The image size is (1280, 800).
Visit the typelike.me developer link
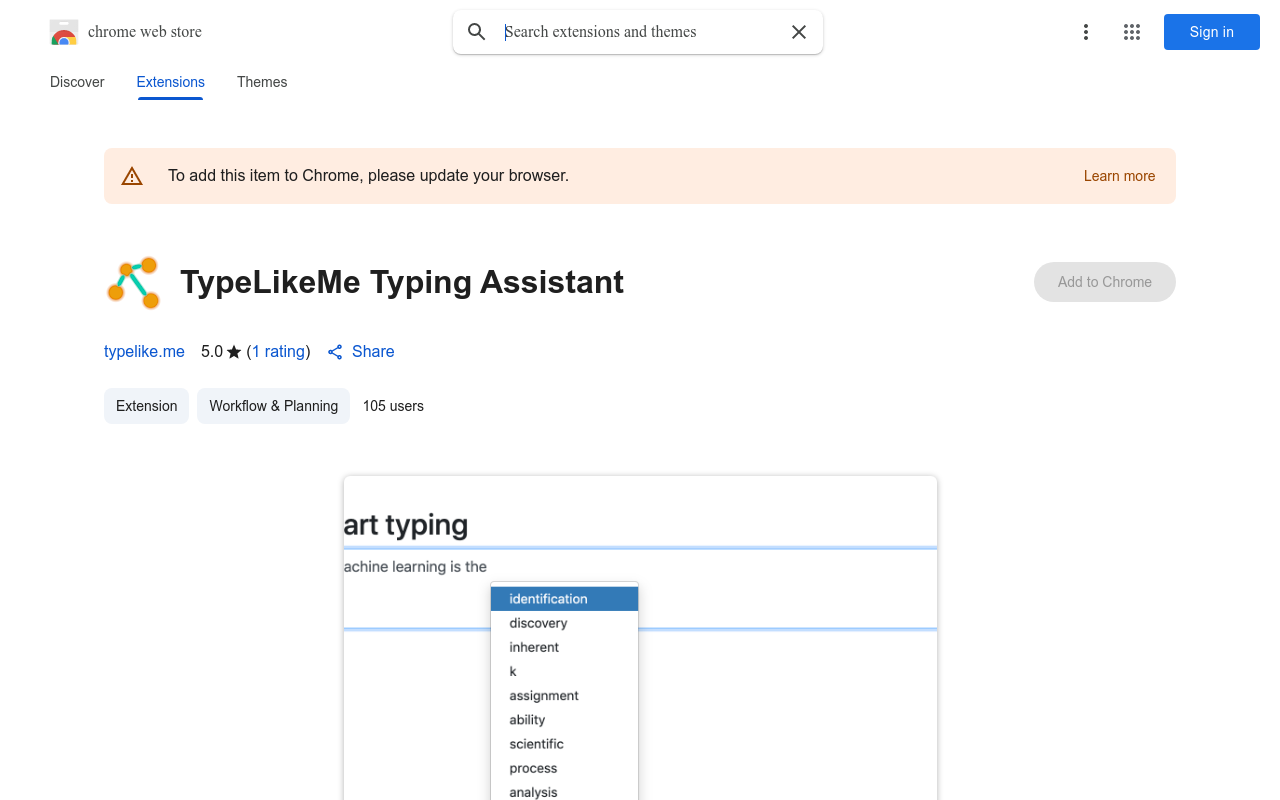point(144,352)
